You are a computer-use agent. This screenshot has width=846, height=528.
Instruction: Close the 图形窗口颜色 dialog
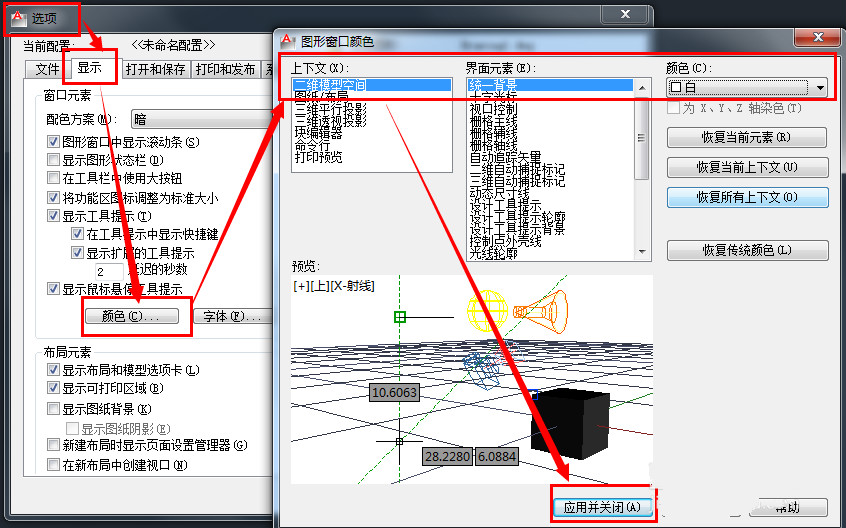point(814,37)
